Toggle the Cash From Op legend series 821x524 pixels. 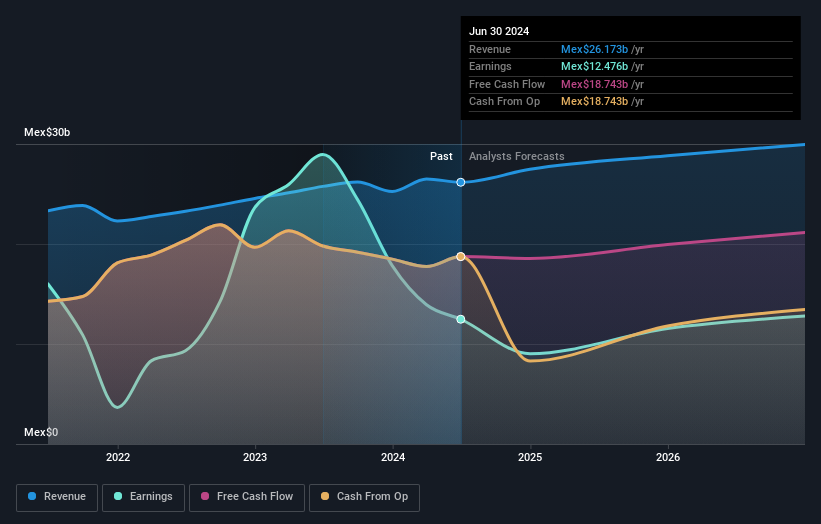364,497
